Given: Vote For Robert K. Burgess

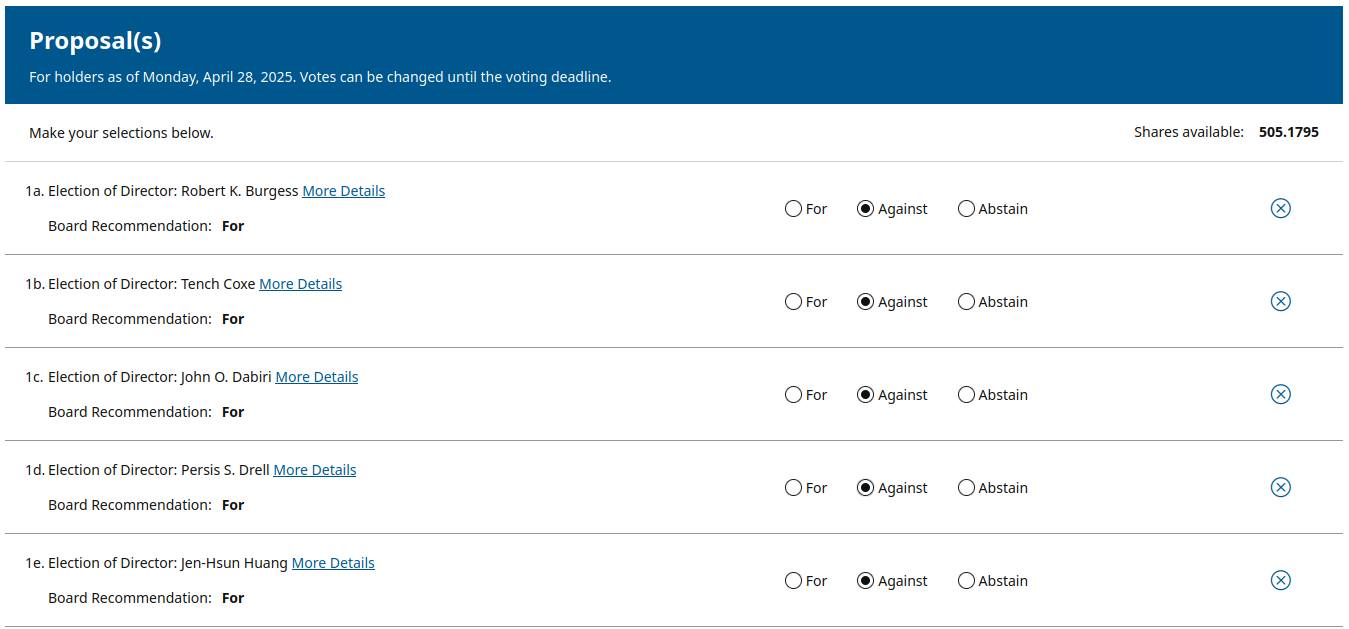Looking at the screenshot, I should click(x=794, y=209).
